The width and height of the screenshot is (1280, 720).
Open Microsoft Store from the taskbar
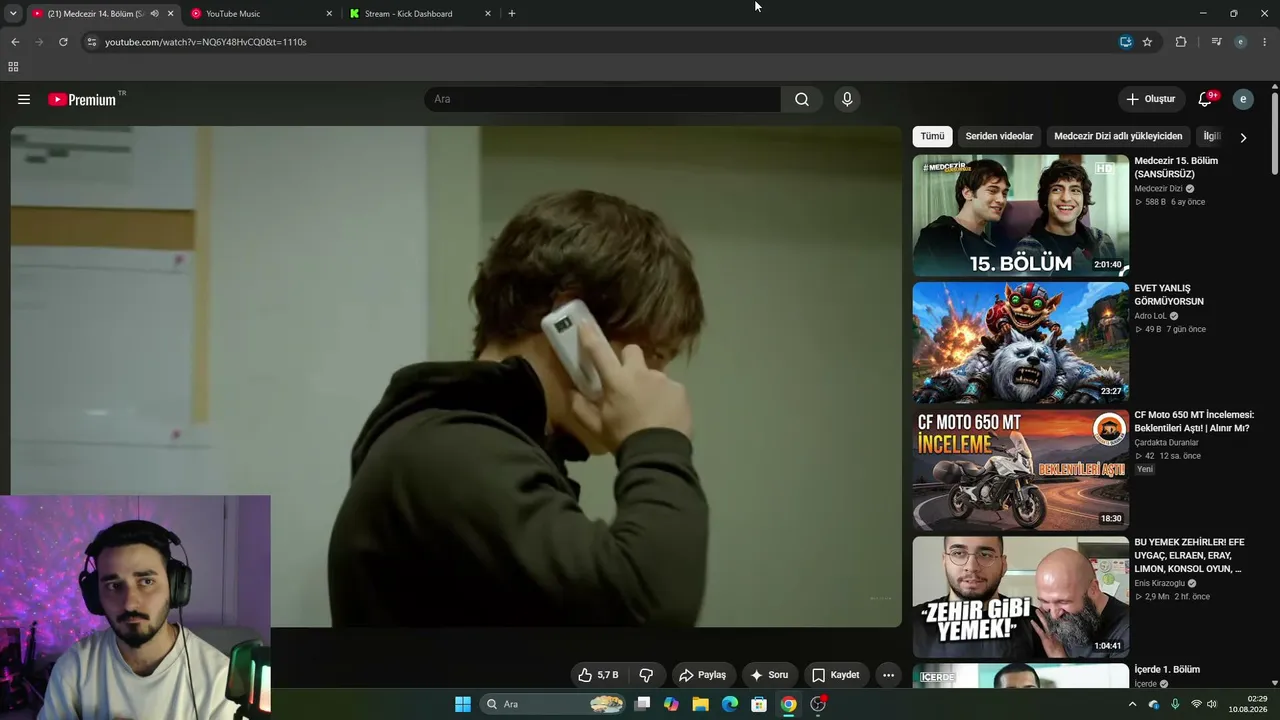click(759, 704)
